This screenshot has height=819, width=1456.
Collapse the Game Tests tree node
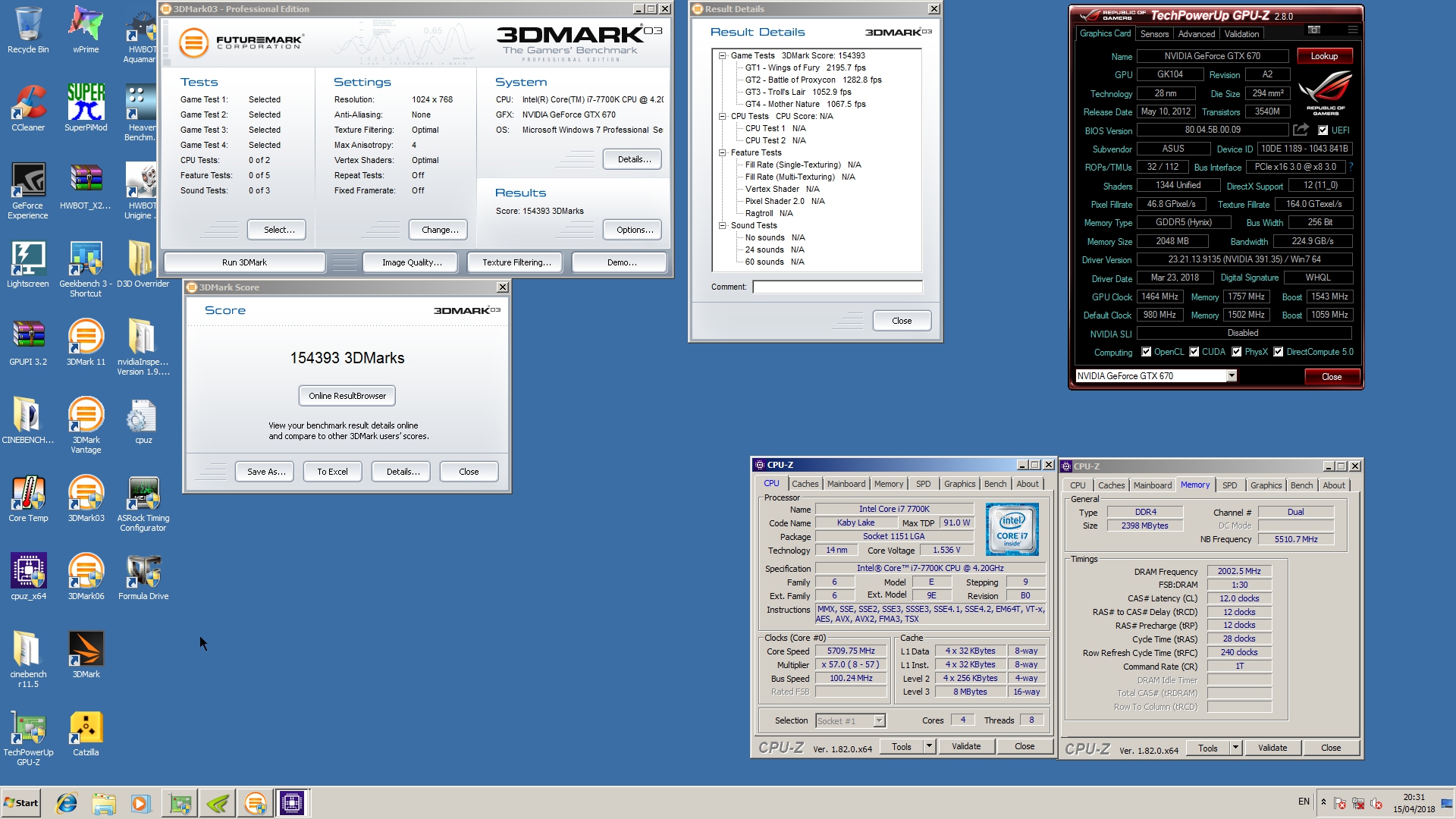723,55
